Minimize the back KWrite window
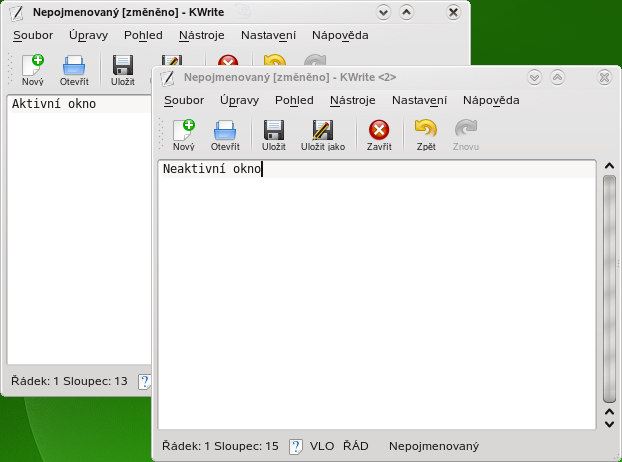The image size is (622, 462). point(383,13)
